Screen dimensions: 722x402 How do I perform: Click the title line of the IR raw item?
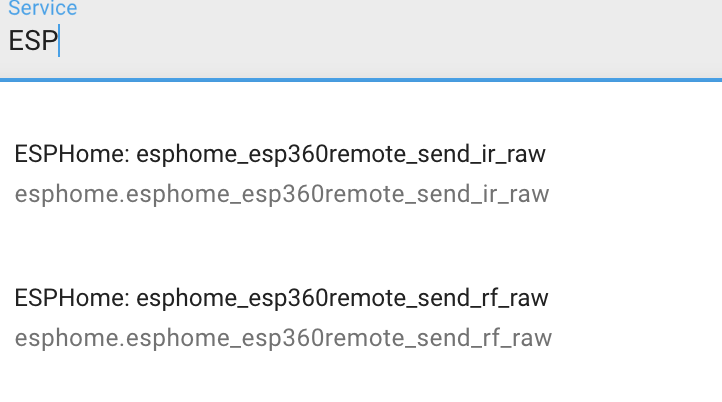pyautogui.click(x=280, y=154)
